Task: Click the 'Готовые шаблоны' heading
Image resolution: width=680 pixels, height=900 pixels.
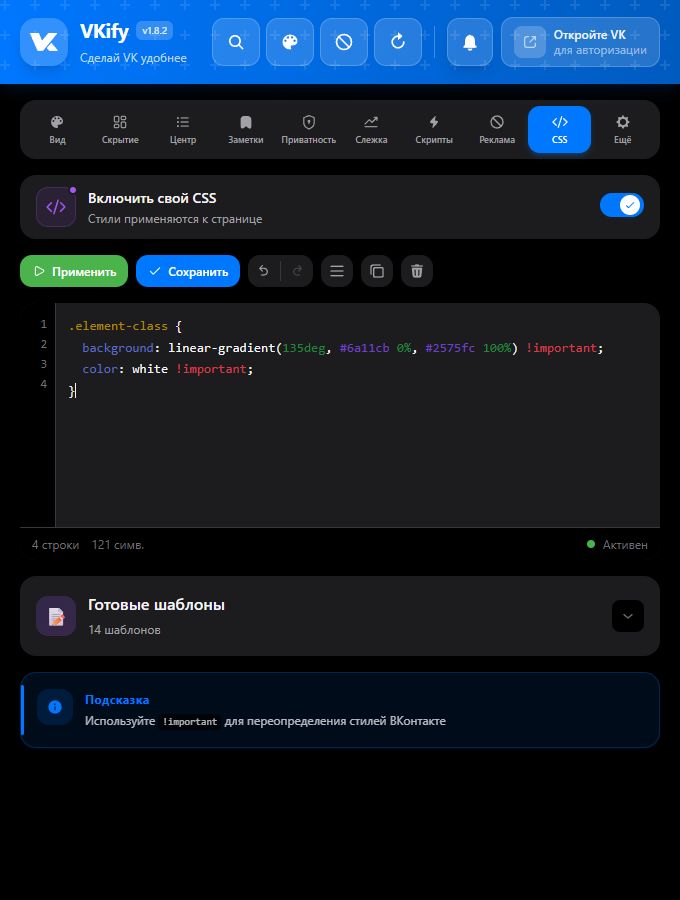Action: pyautogui.click(x=156, y=604)
